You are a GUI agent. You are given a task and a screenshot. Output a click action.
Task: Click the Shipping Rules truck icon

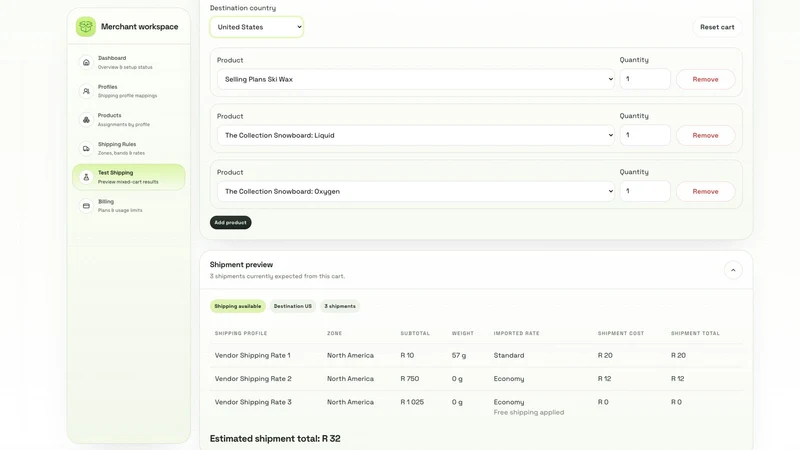[x=86, y=148]
